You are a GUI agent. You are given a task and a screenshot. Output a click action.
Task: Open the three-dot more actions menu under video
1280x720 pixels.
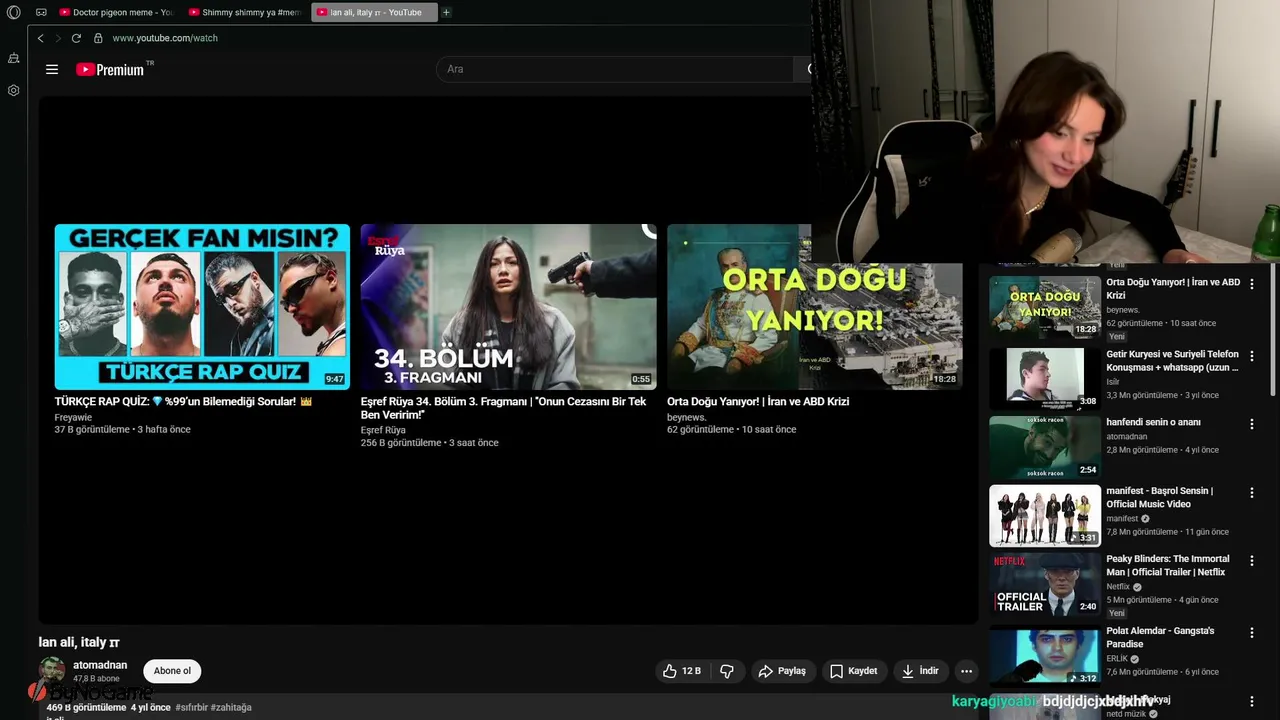[x=966, y=671]
